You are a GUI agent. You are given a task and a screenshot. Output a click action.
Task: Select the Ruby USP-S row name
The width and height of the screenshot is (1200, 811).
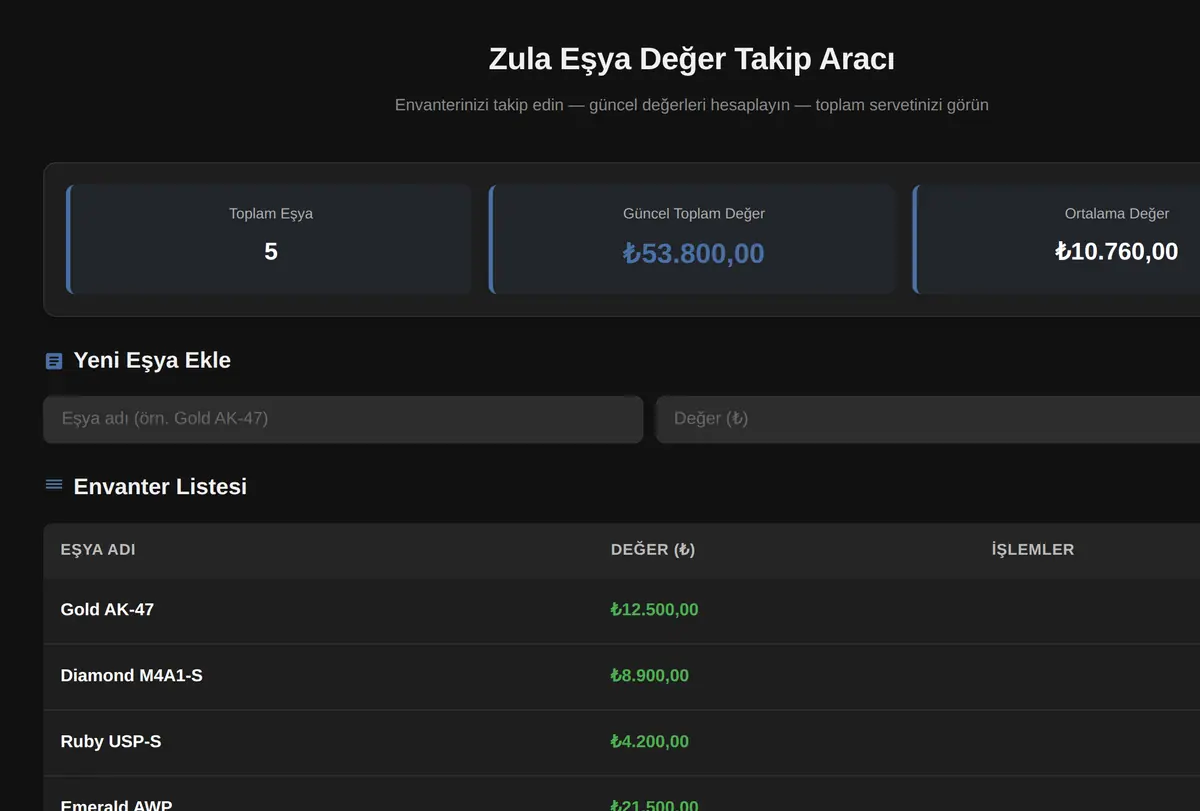tap(111, 742)
